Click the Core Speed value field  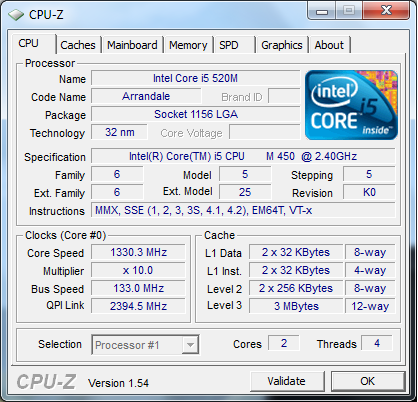coord(138,252)
